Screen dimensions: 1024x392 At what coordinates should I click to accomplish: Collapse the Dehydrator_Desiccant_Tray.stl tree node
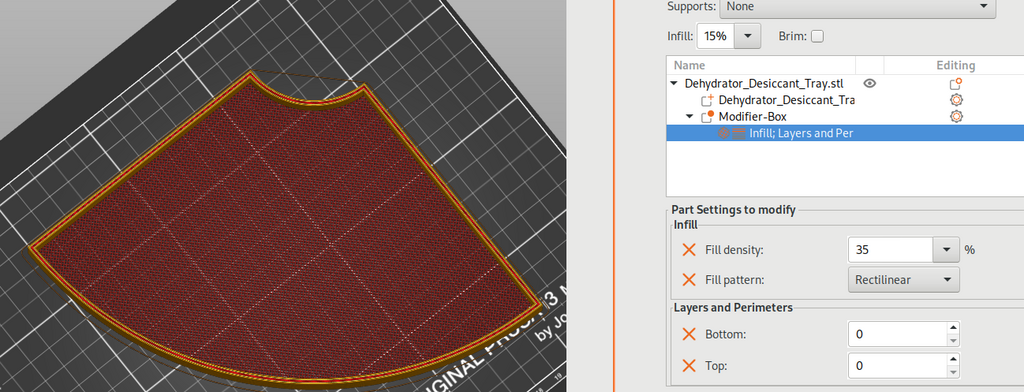tap(674, 84)
